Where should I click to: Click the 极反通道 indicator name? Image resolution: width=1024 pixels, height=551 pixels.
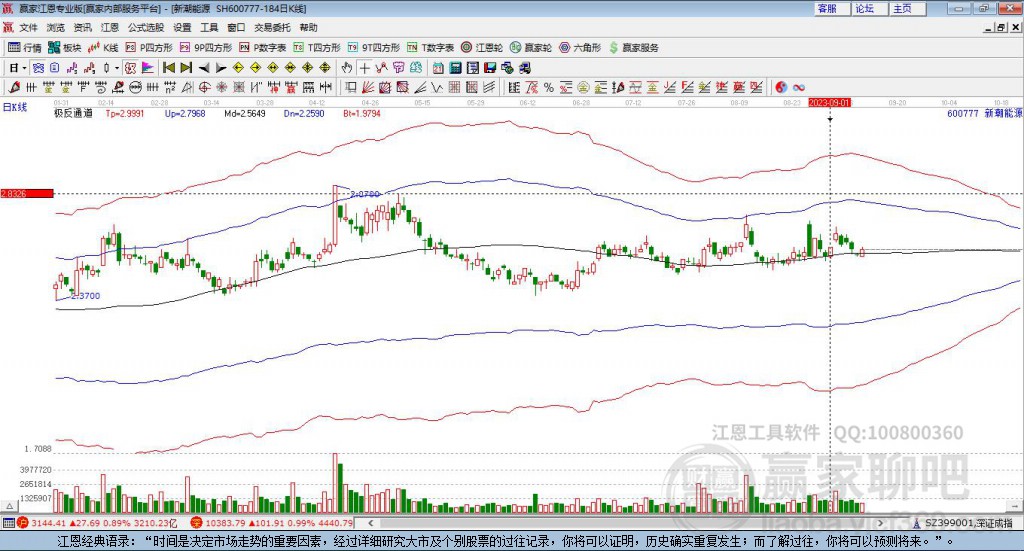(x=73, y=113)
